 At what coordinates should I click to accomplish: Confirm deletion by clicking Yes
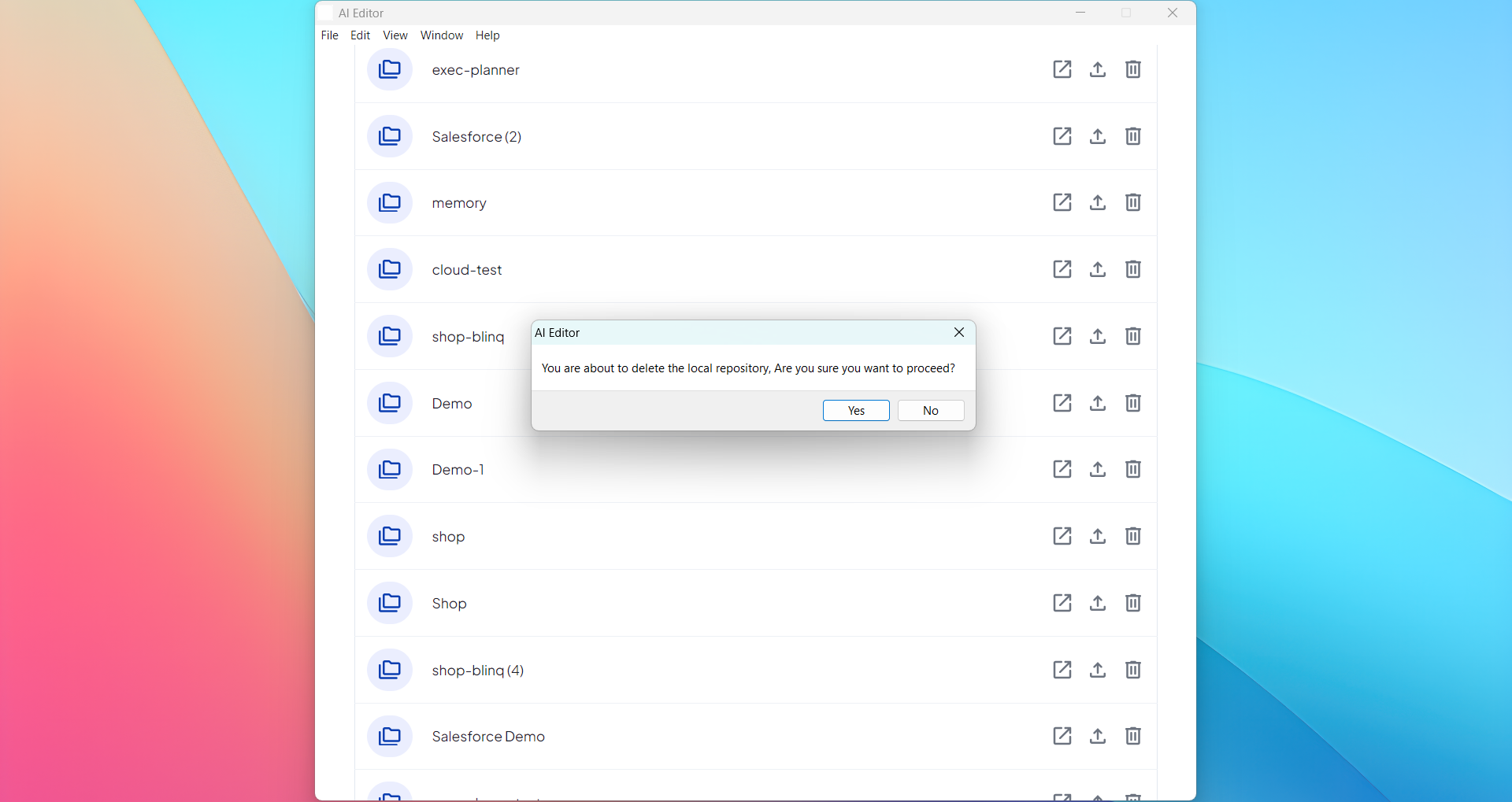[x=855, y=411]
